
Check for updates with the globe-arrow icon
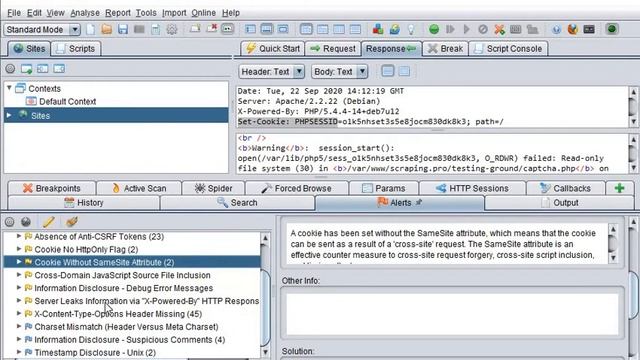click(x=394, y=29)
